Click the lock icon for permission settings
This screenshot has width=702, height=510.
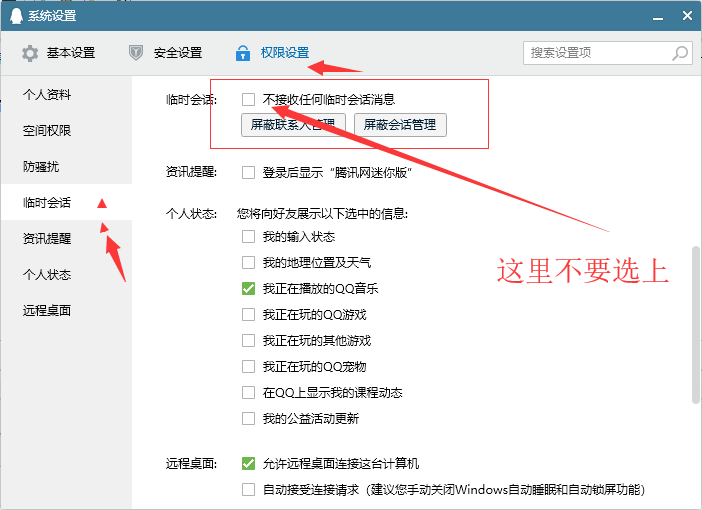pos(242,53)
